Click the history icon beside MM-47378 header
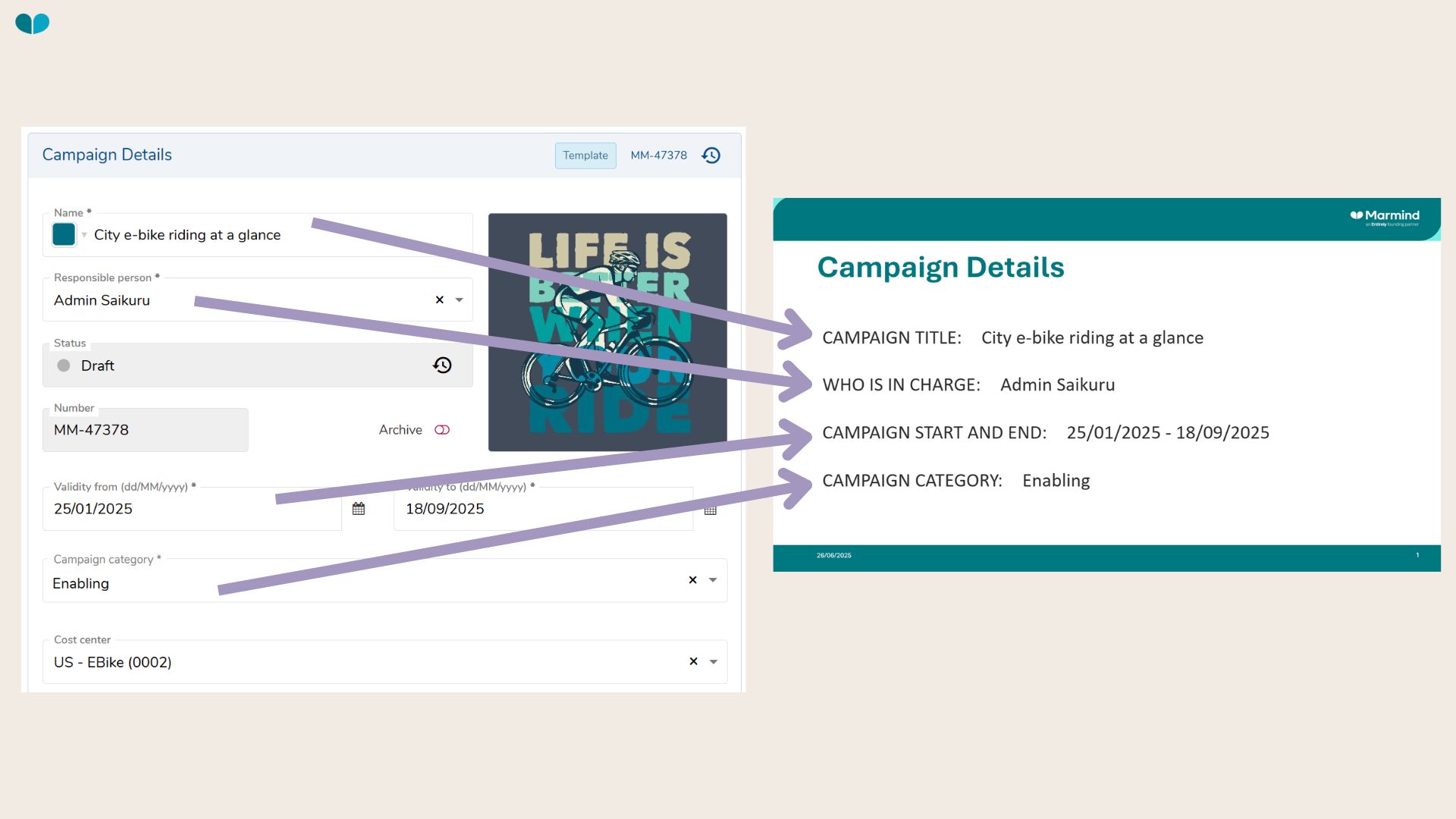The height and width of the screenshot is (819, 1456). tap(711, 155)
